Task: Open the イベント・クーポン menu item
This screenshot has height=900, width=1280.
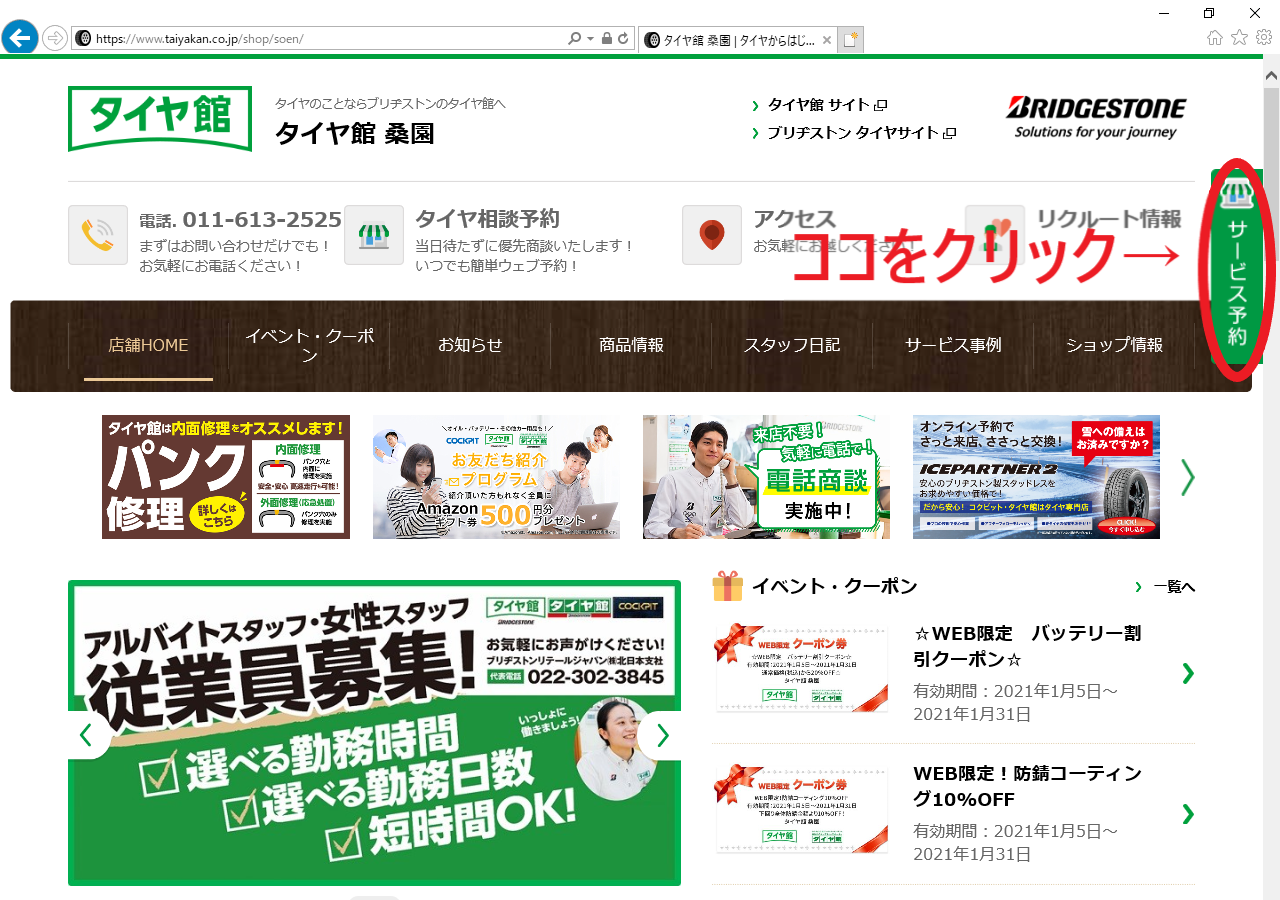Action: 309,345
